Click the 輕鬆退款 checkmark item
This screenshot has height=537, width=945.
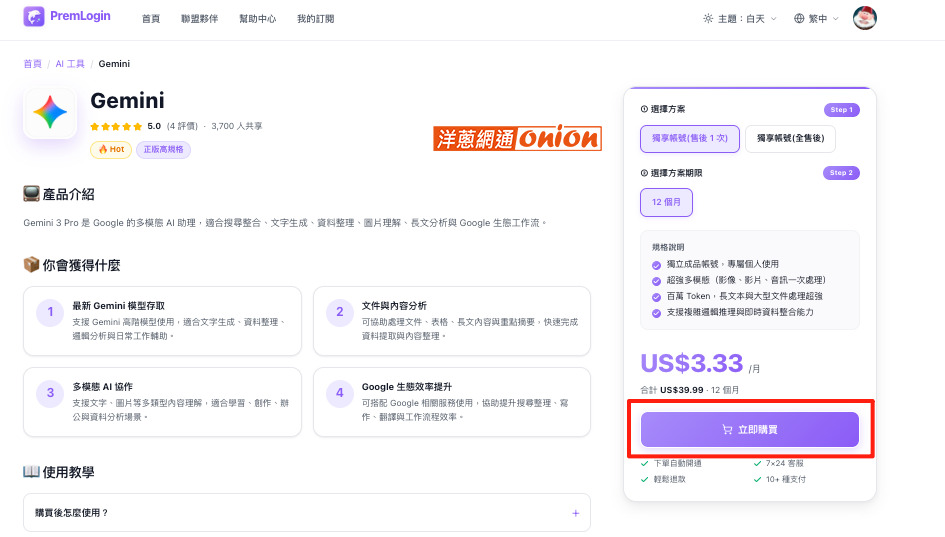(x=664, y=480)
